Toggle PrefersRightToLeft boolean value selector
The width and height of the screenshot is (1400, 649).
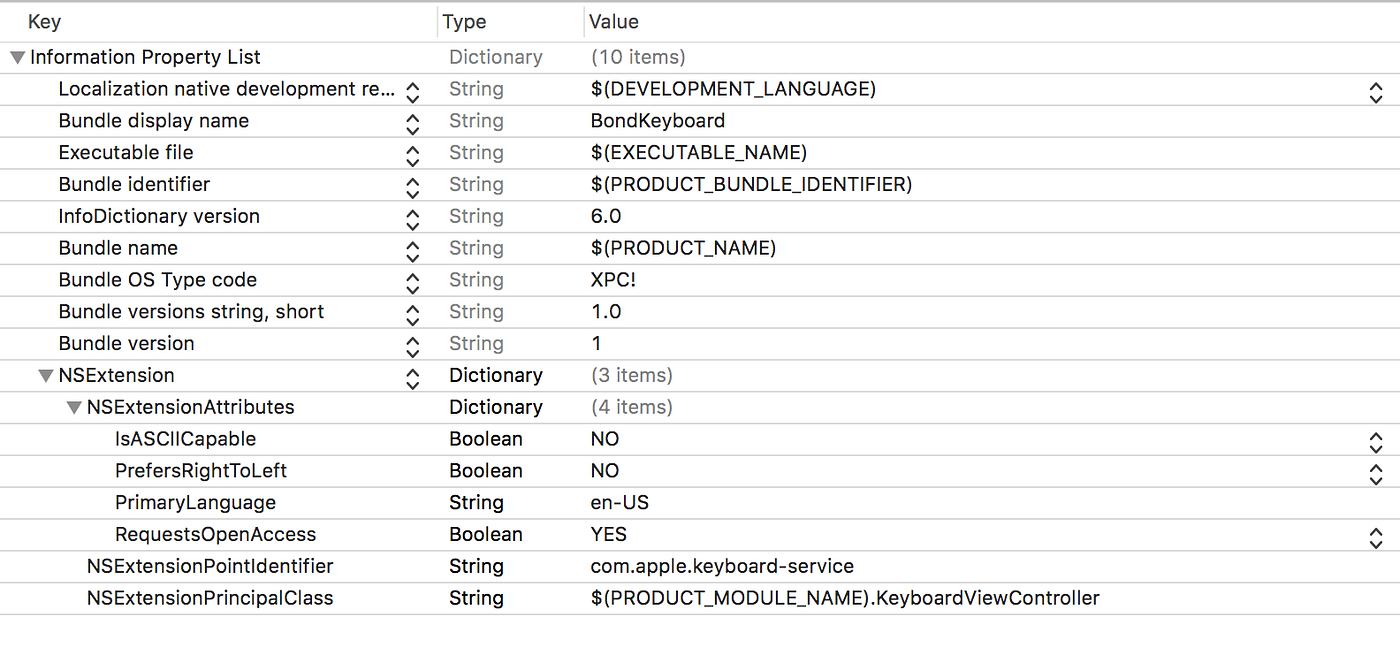(1376, 474)
